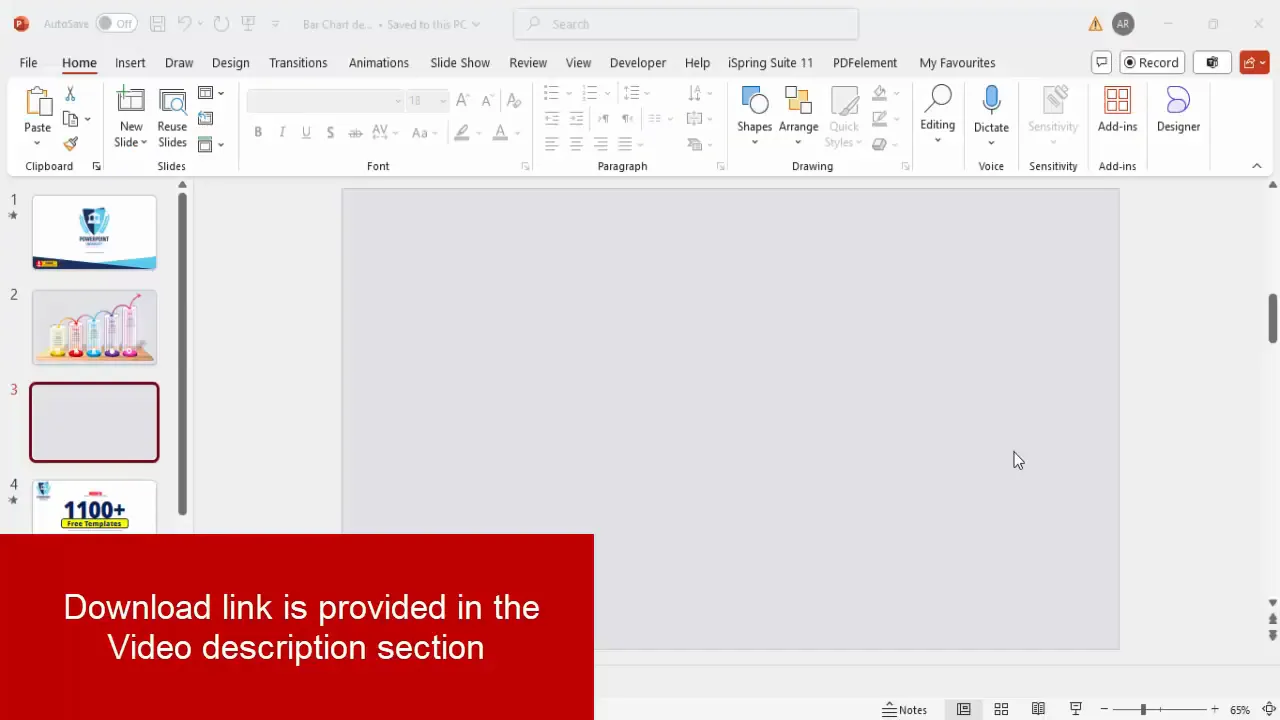Collapse the ribbon with chevron
This screenshot has height=720, width=1280.
click(1257, 166)
